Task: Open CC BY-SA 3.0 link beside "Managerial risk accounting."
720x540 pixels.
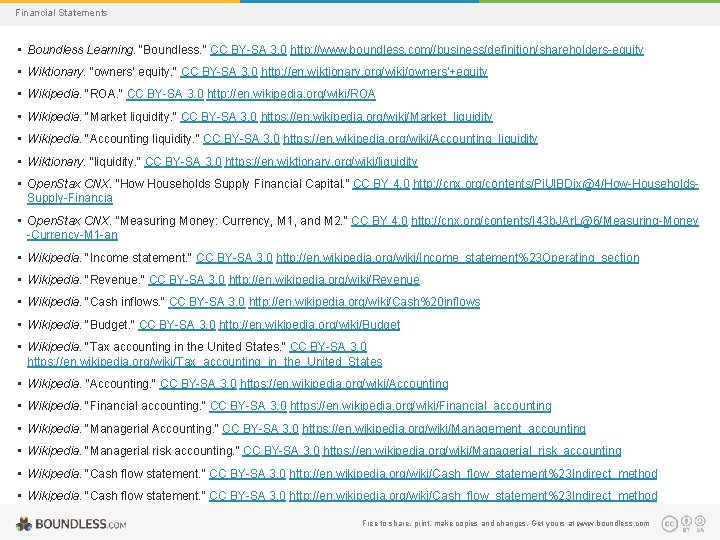Action: pyautogui.click(x=281, y=451)
